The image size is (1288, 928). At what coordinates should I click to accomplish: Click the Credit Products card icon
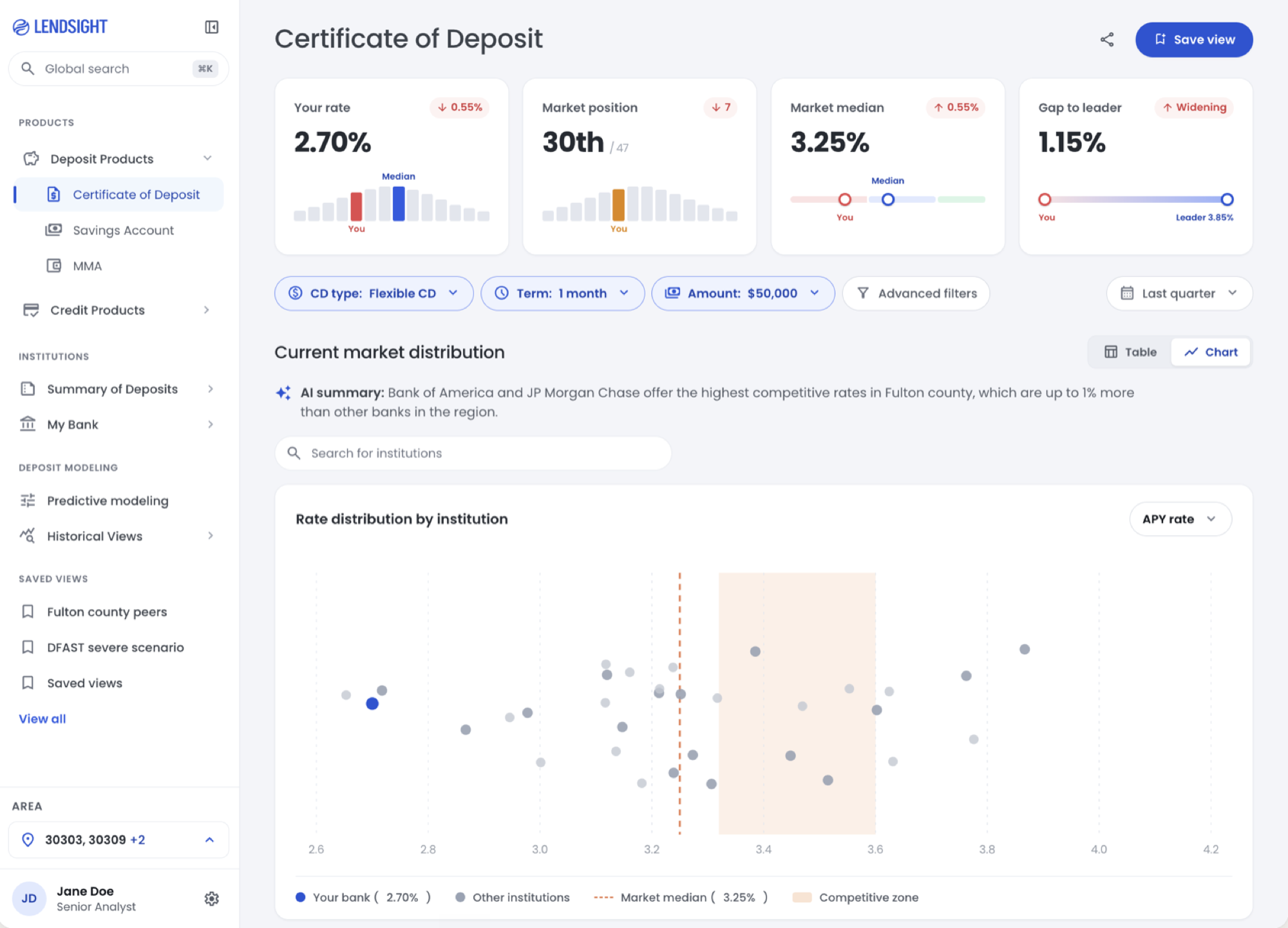pos(31,310)
